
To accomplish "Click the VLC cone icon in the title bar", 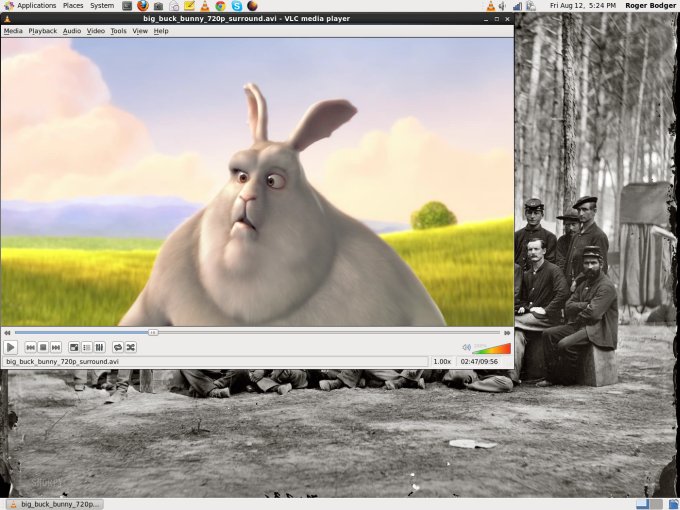I will point(7,19).
